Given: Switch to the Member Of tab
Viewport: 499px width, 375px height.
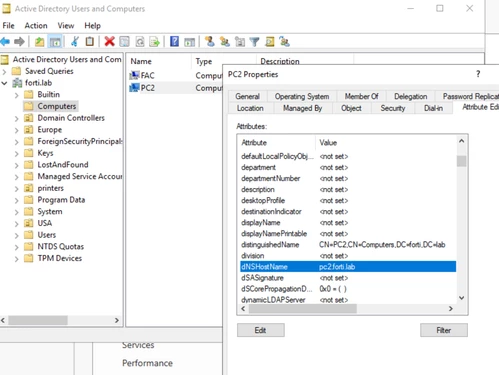Looking at the screenshot, I should [361, 96].
